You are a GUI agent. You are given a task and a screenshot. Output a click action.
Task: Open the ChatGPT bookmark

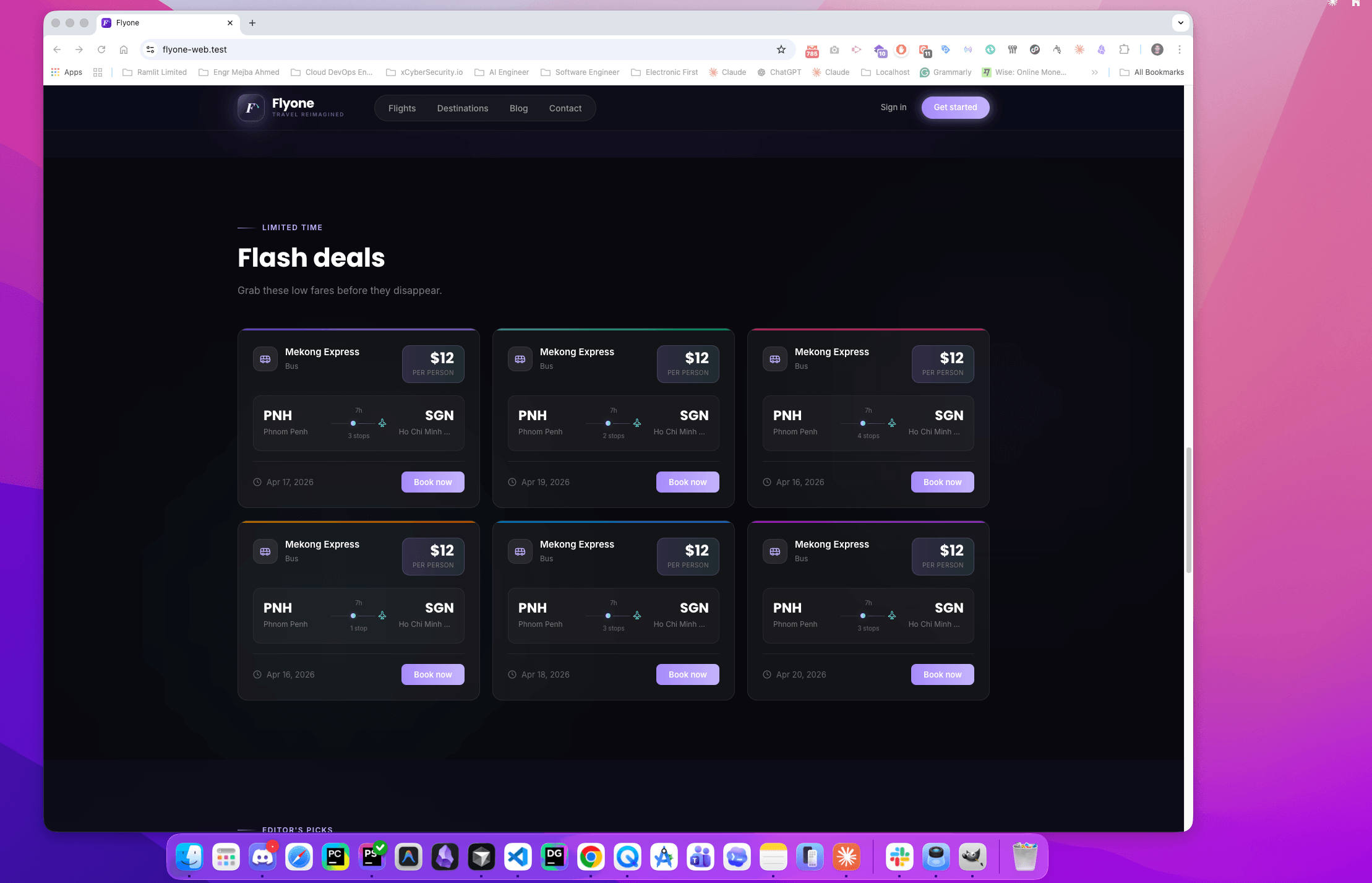779,72
